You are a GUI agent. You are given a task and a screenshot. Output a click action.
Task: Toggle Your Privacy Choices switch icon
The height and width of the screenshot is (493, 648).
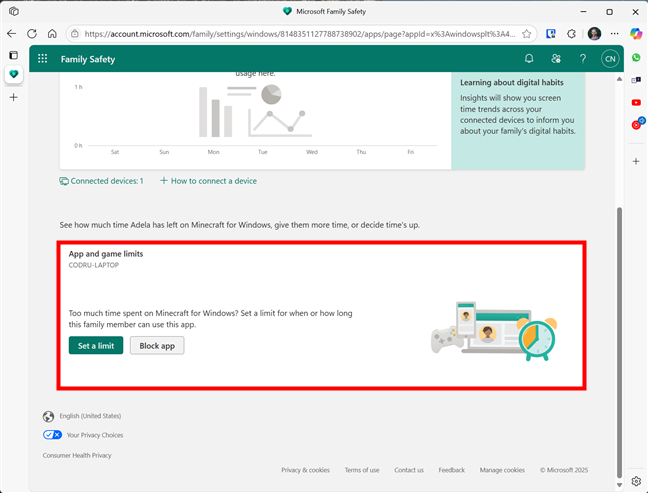(52, 435)
